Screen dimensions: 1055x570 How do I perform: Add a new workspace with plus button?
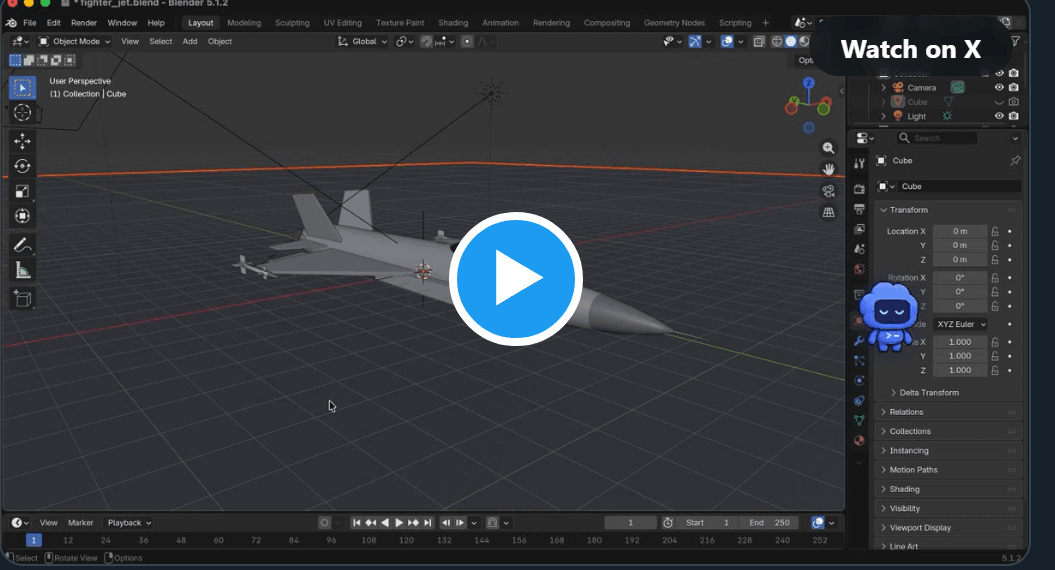[765, 23]
